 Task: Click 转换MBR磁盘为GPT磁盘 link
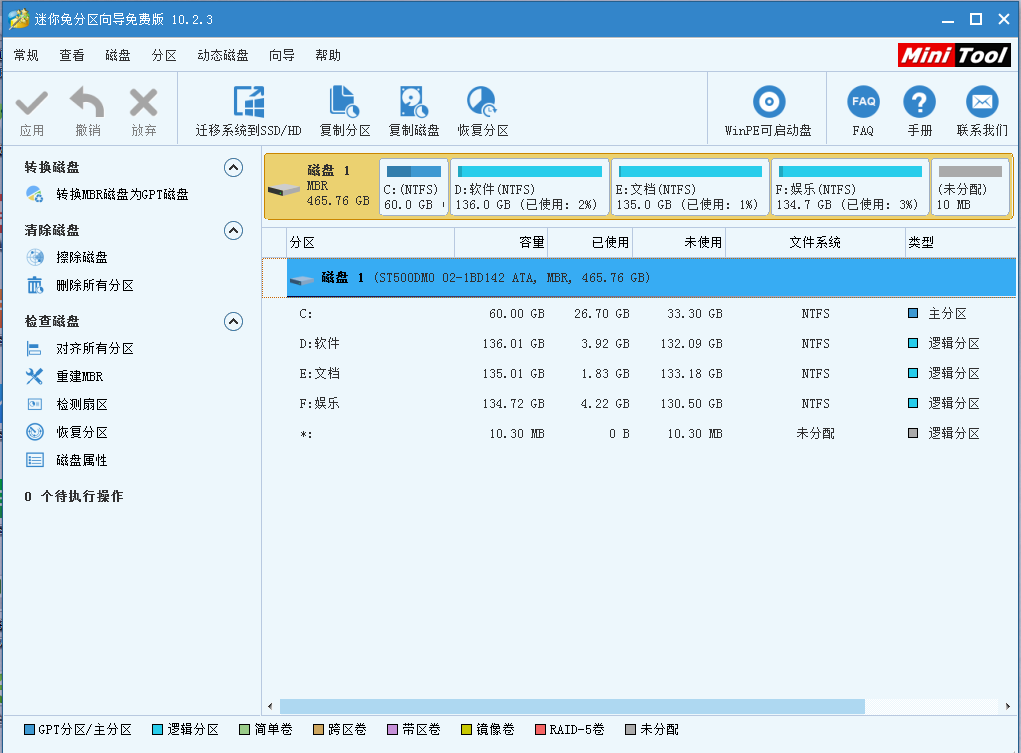click(122, 194)
